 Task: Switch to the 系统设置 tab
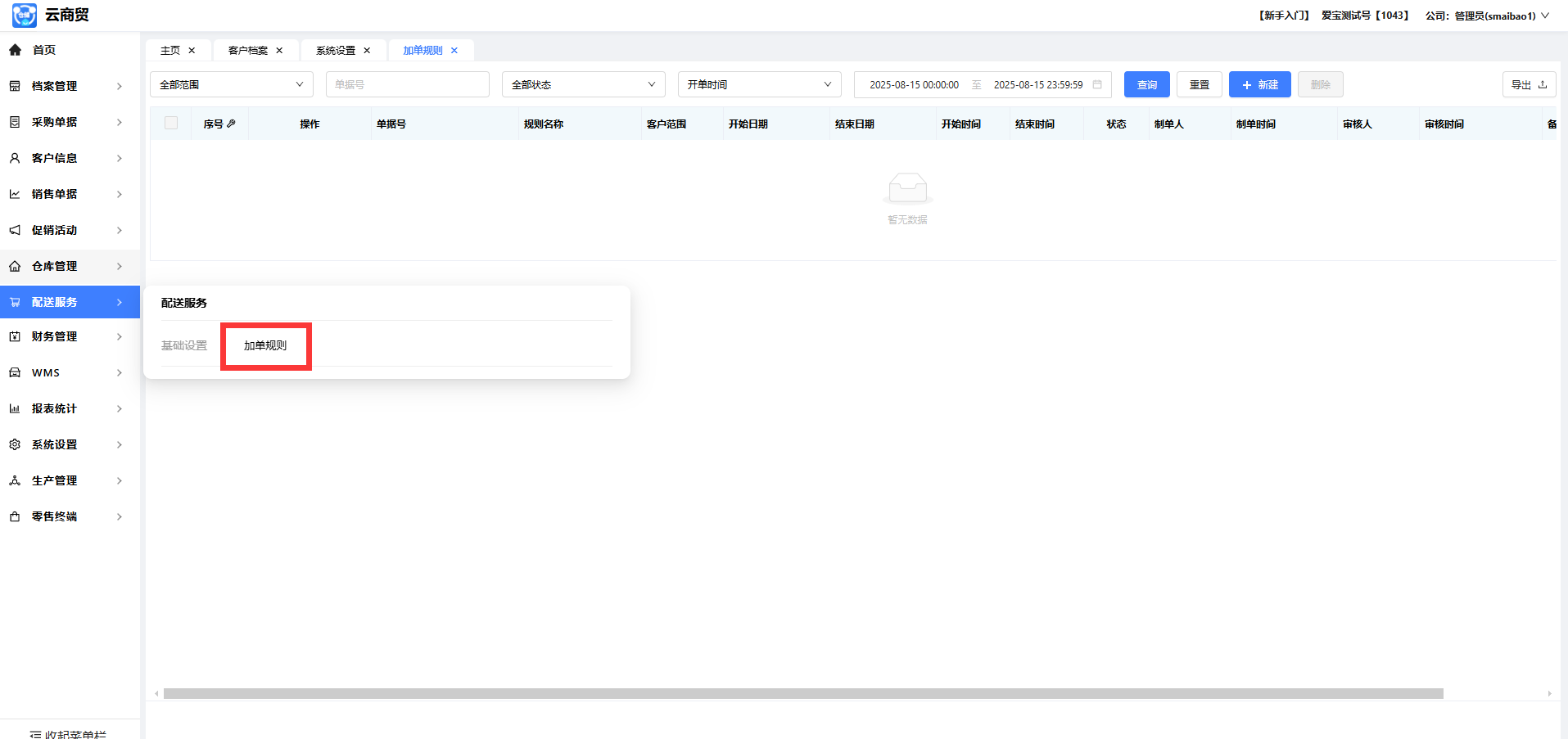pyautogui.click(x=336, y=51)
